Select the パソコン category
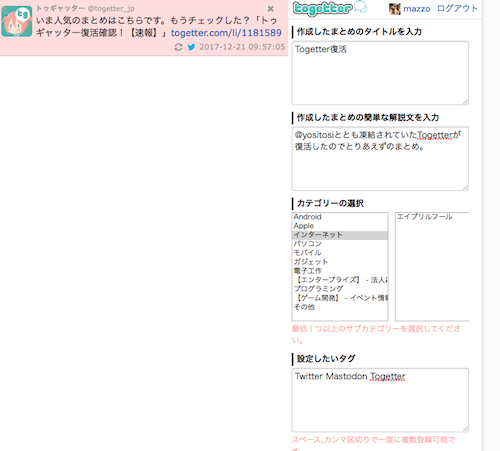 (x=340, y=244)
